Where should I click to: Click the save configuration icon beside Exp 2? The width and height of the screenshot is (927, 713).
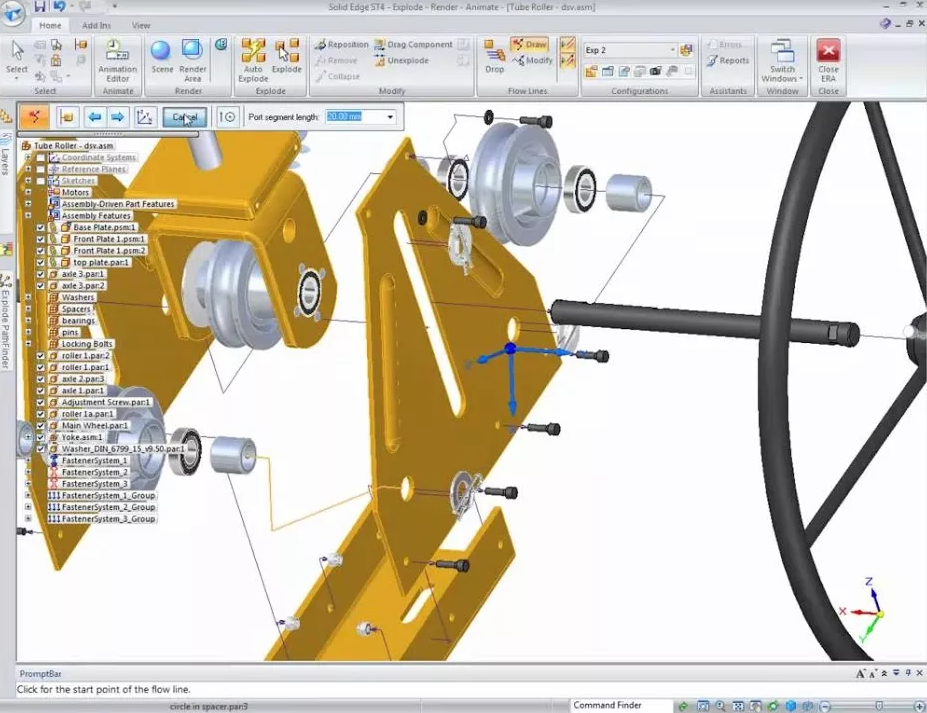point(686,50)
